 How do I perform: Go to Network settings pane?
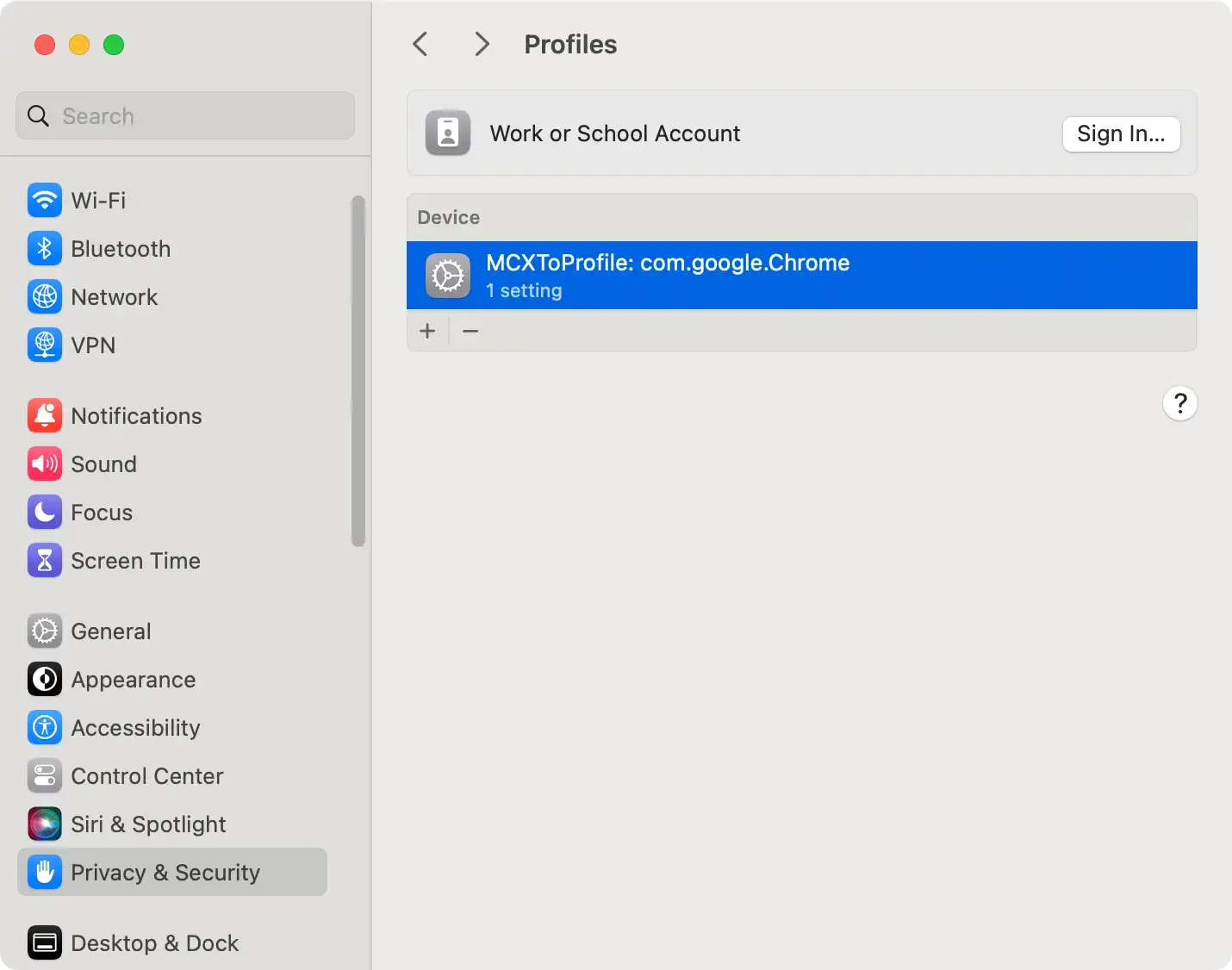[114, 297]
